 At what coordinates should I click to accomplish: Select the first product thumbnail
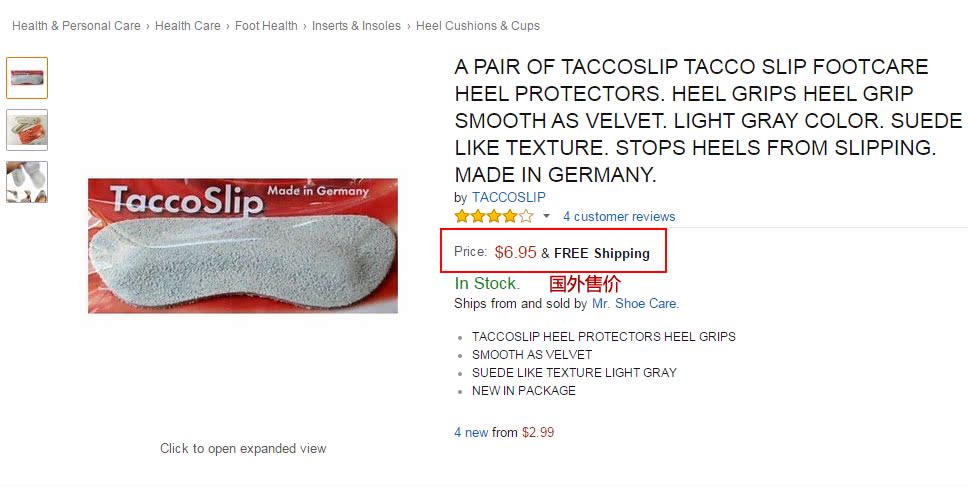(x=27, y=78)
